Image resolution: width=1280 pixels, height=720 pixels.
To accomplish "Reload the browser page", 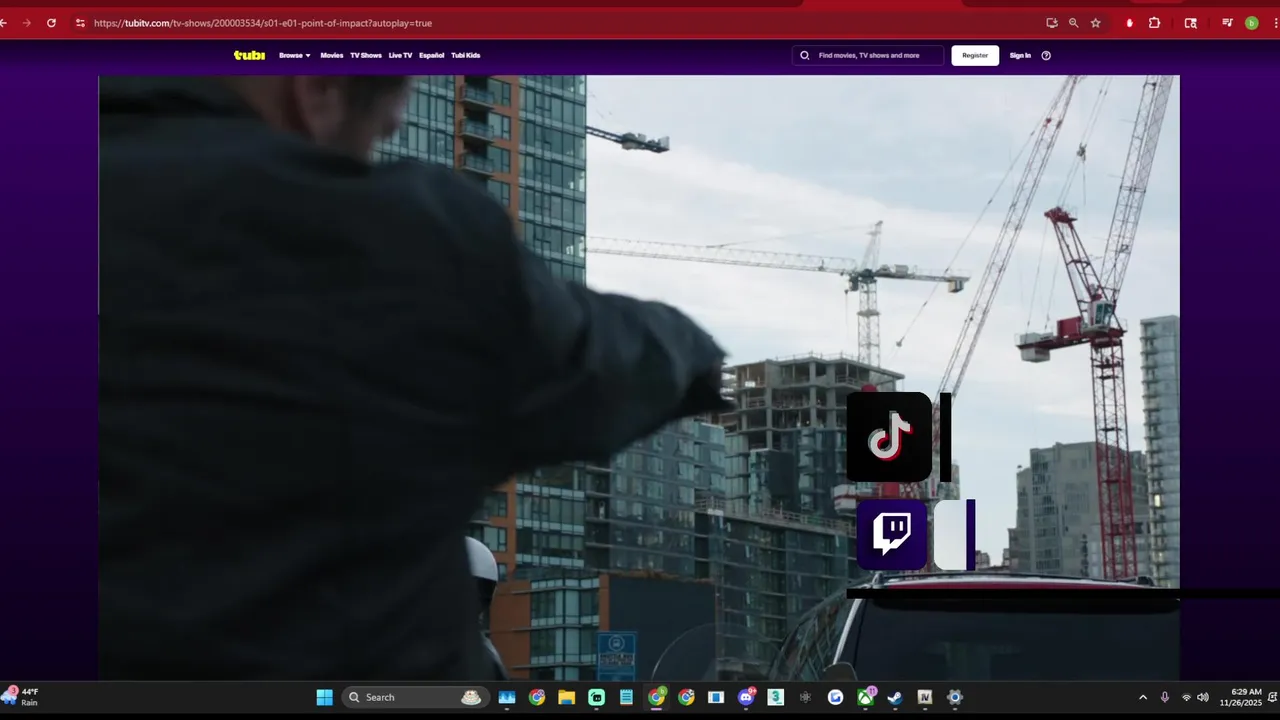I will [x=51, y=23].
